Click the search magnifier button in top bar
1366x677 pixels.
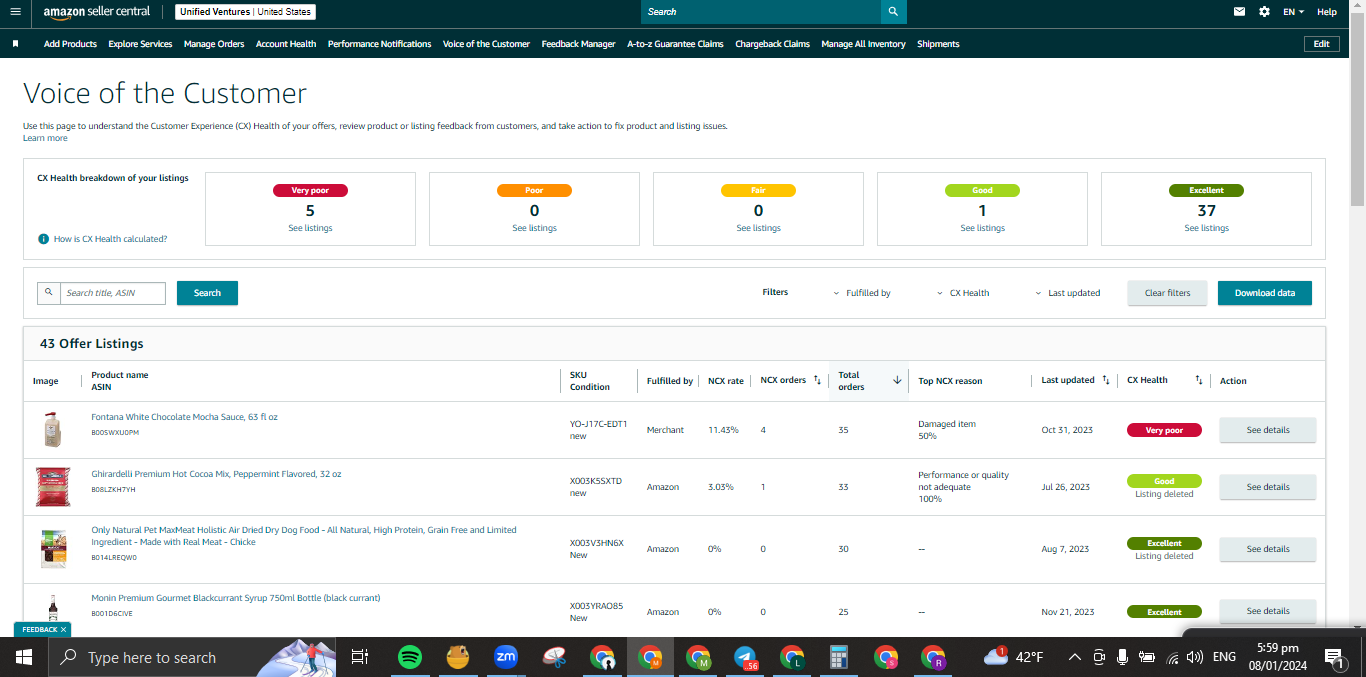893,12
